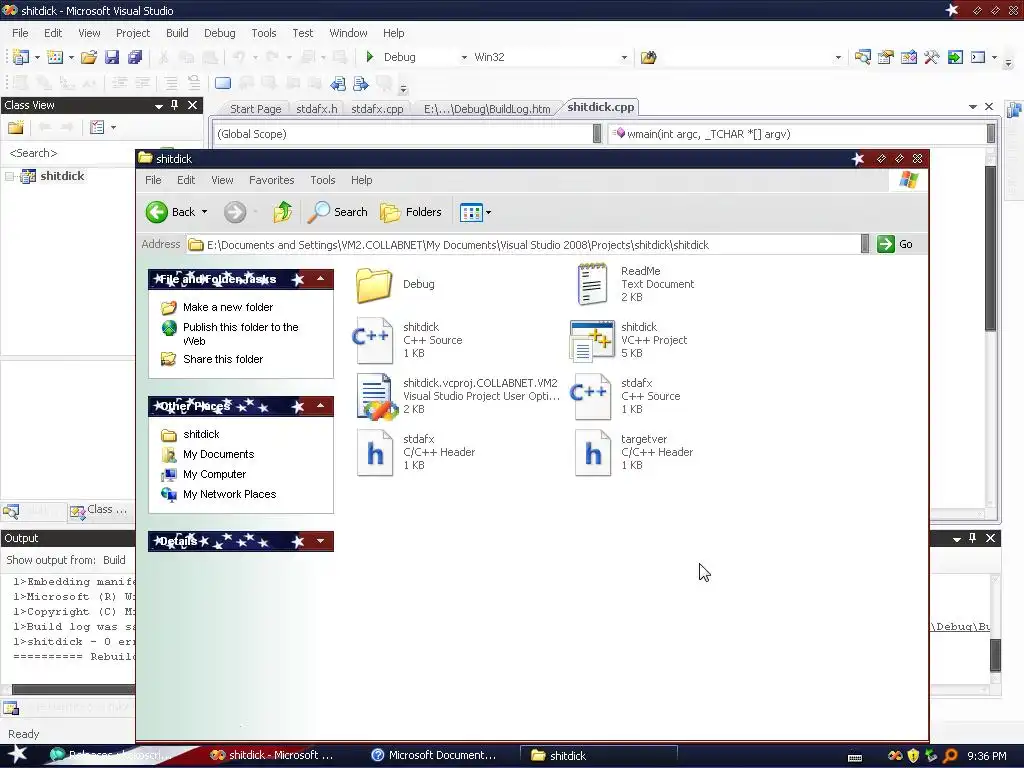Open Debug configuration dropdown
The width and height of the screenshot is (1024, 768).
[464, 57]
